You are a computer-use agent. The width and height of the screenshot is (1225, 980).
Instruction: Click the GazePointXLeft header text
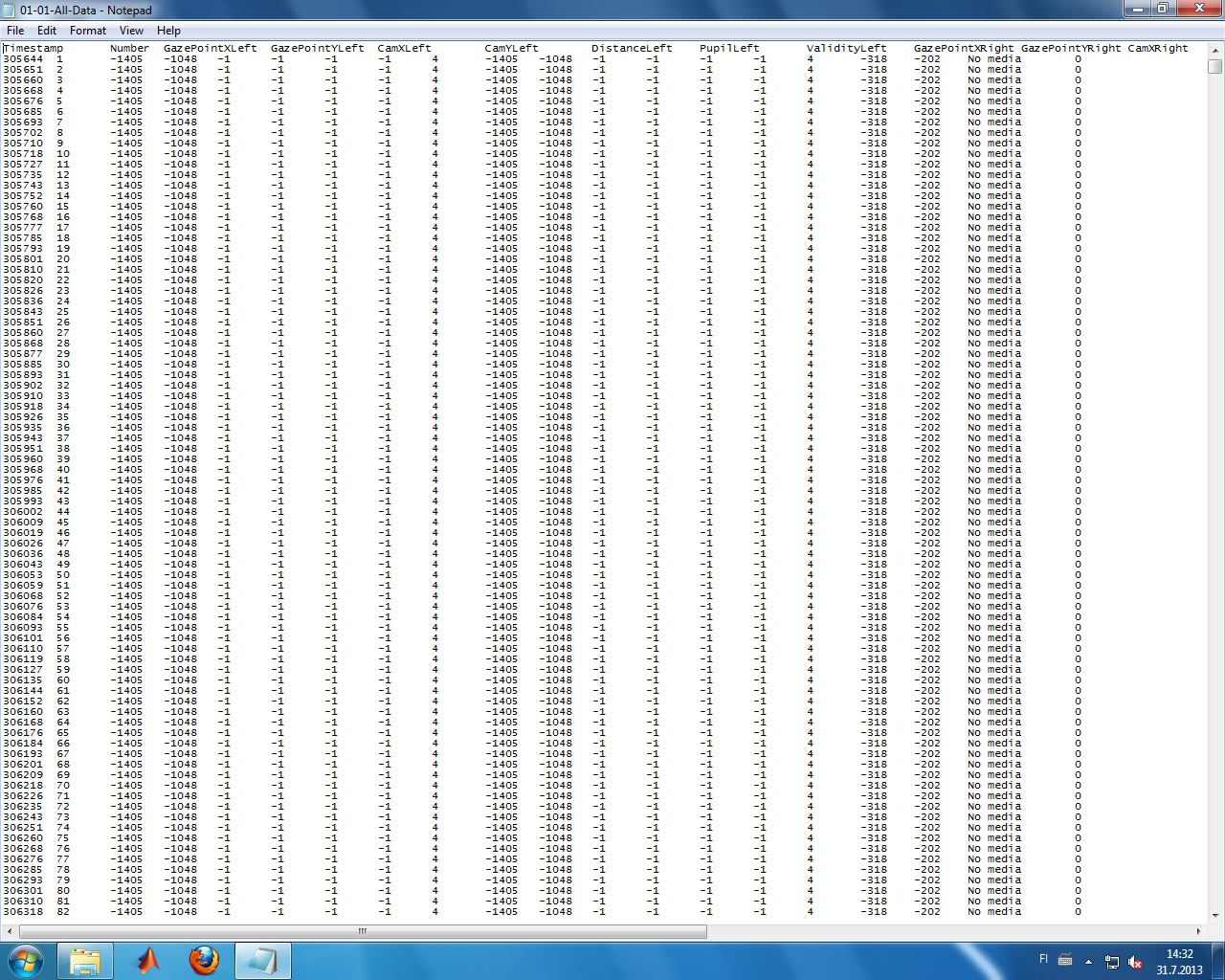pos(211,48)
